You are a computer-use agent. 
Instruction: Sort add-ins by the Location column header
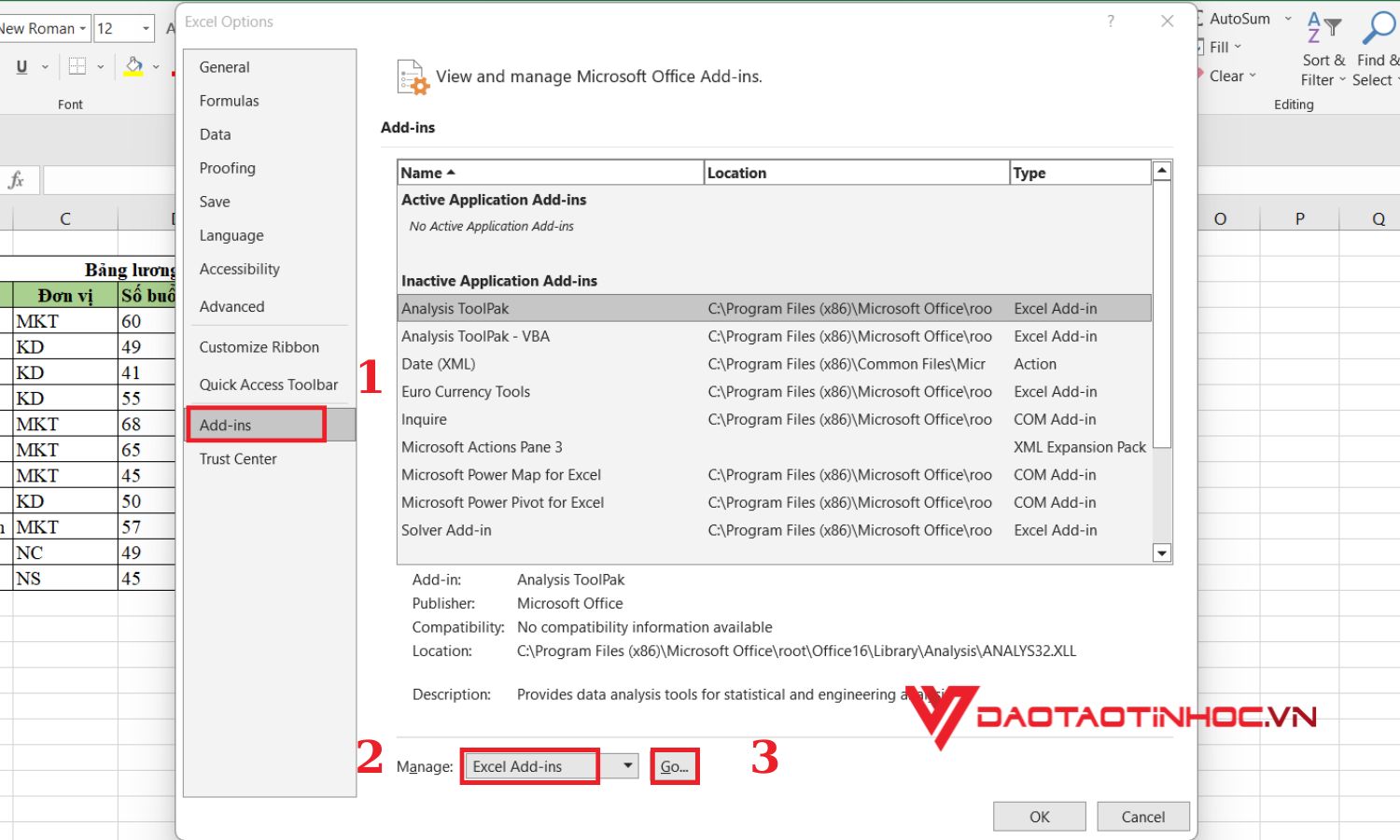tap(857, 173)
